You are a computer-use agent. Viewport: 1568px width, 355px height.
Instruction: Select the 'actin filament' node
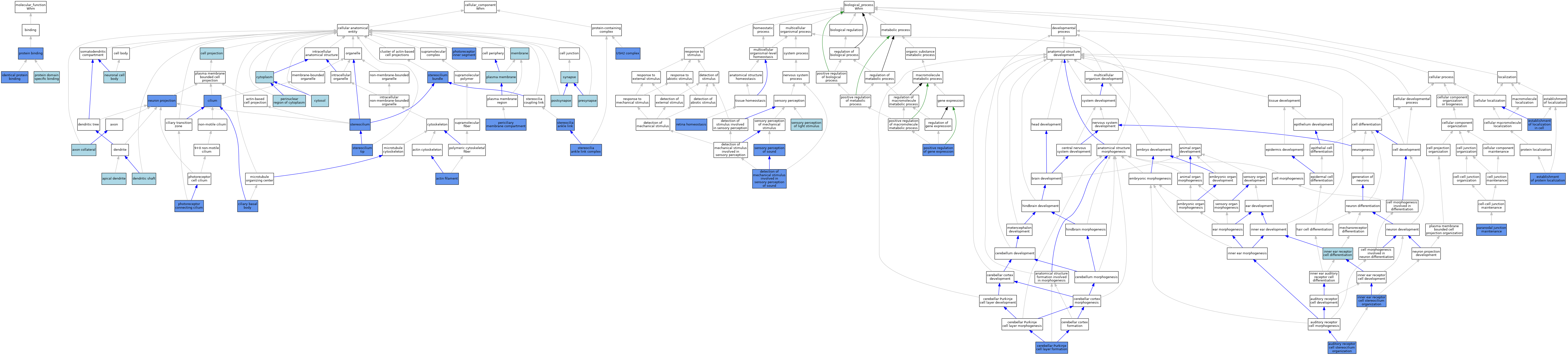(x=447, y=179)
